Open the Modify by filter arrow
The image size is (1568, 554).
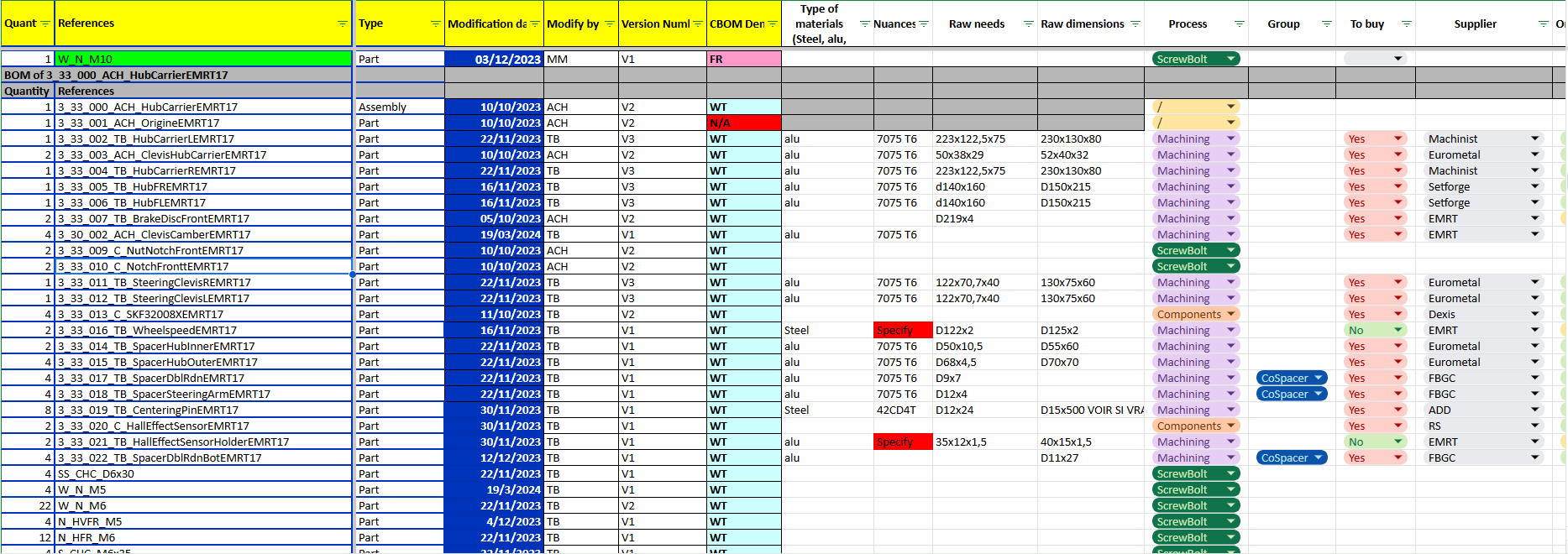pyautogui.click(x=609, y=24)
